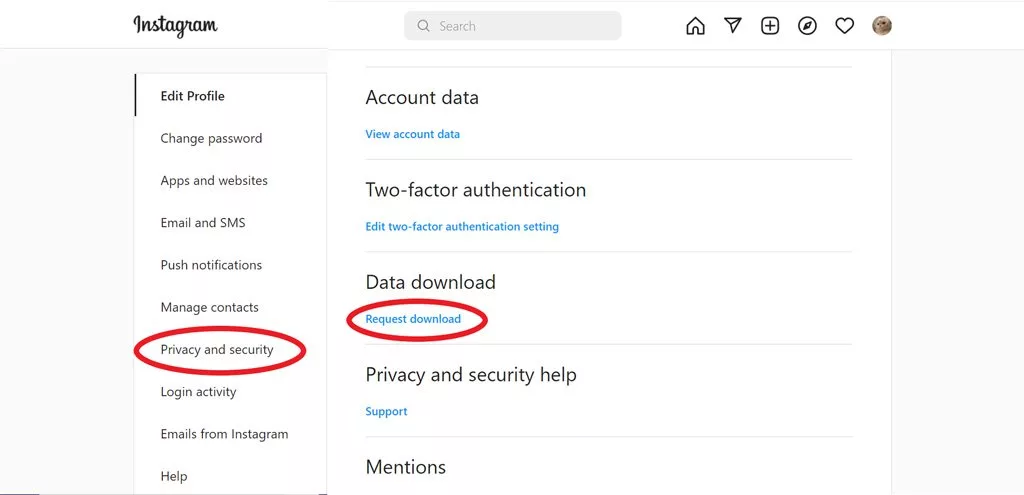
Task: Open Apps and websites settings
Action: point(214,181)
